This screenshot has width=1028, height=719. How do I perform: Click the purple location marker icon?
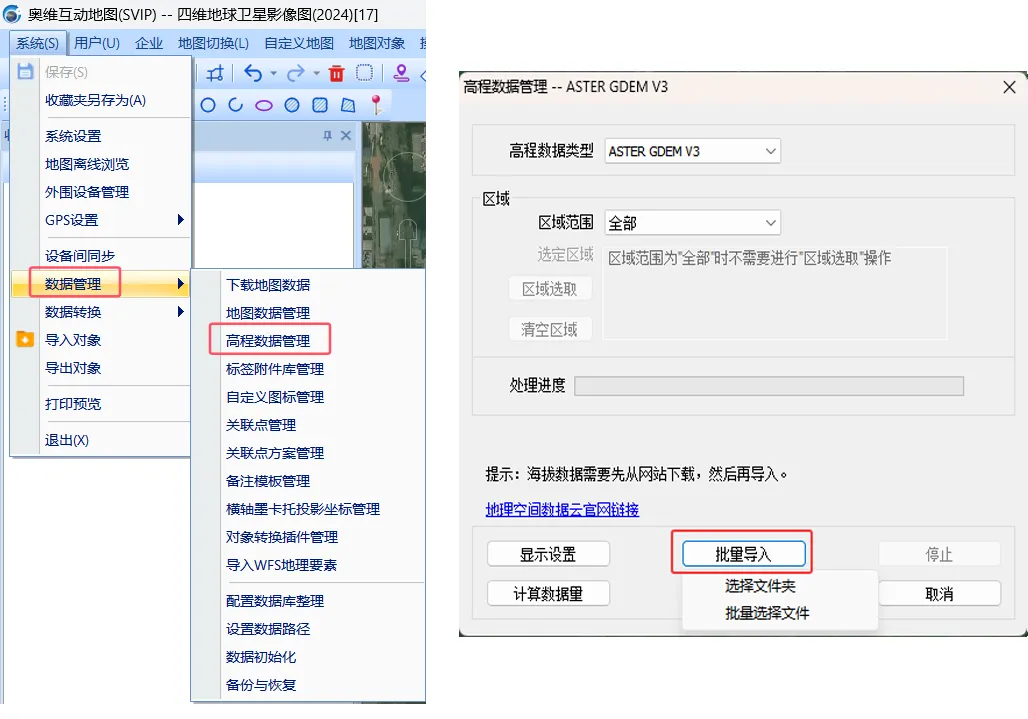click(x=401, y=73)
